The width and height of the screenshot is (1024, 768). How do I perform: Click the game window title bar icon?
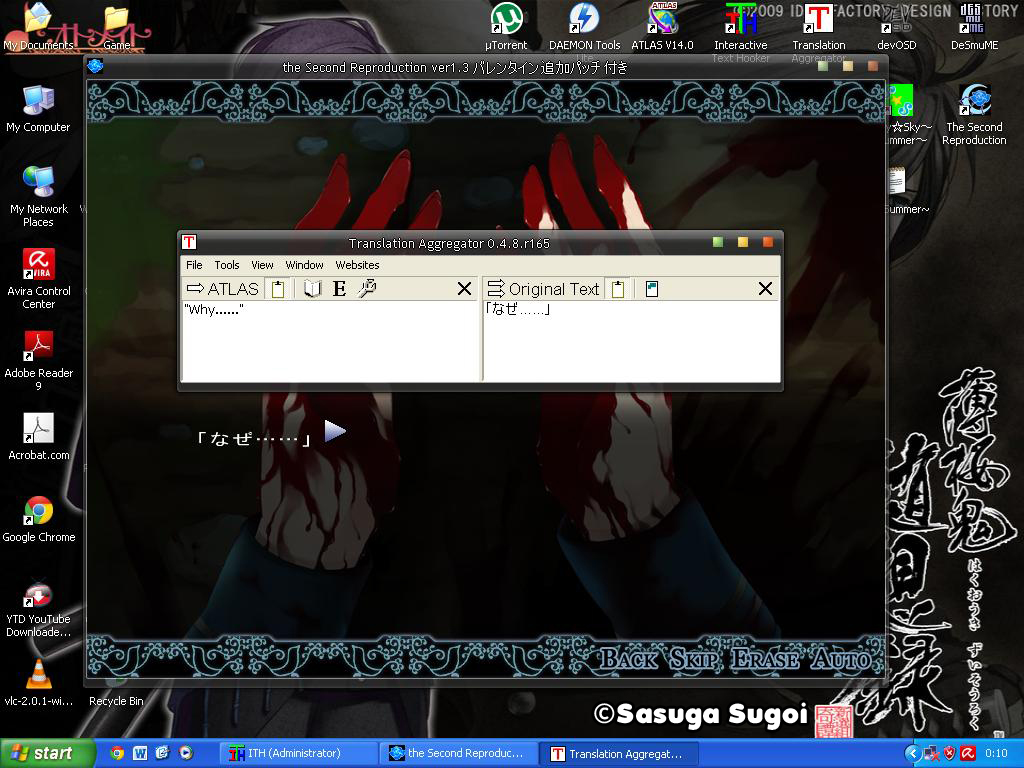[95, 66]
